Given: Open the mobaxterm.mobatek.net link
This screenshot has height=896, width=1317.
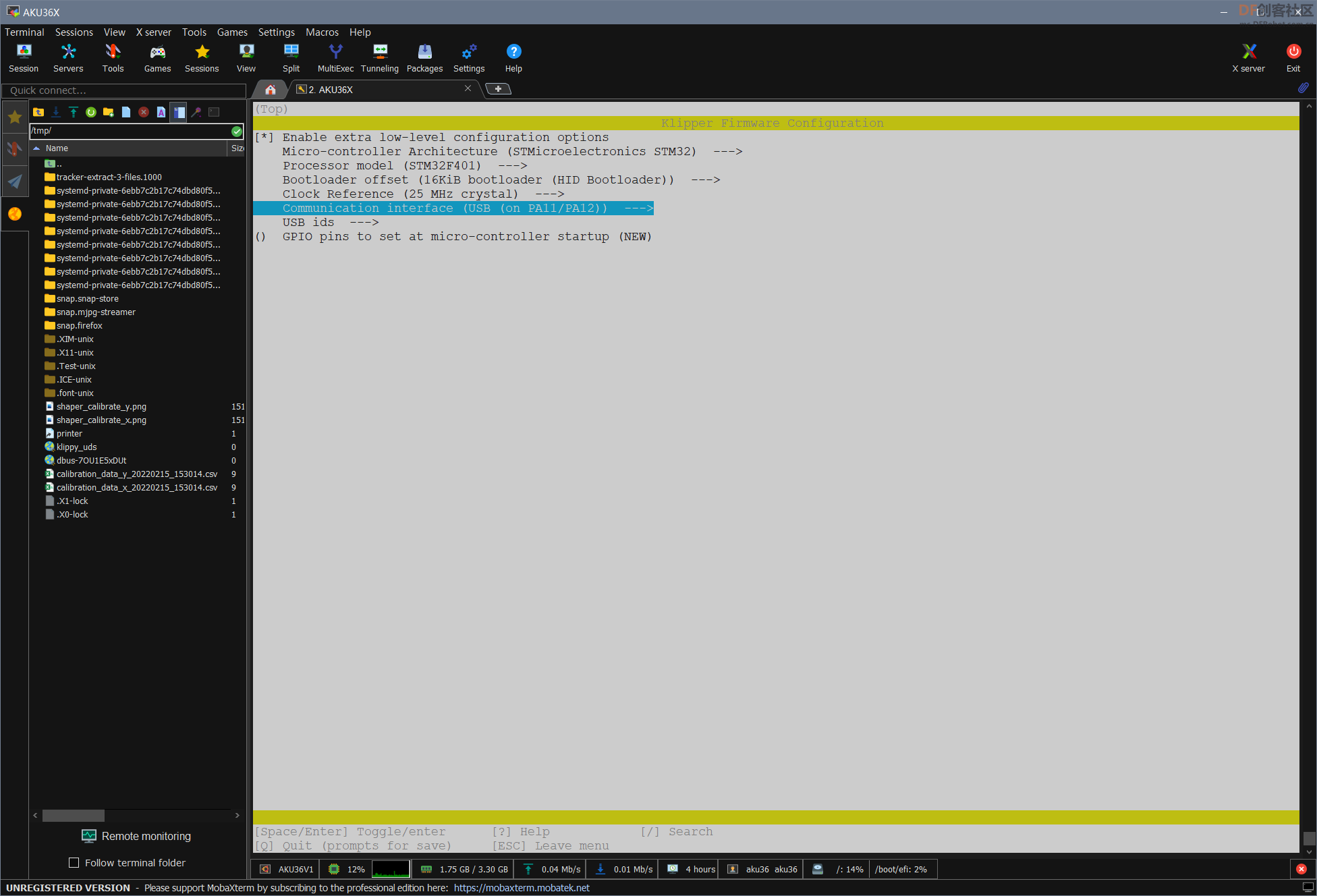Looking at the screenshot, I should pos(522,888).
